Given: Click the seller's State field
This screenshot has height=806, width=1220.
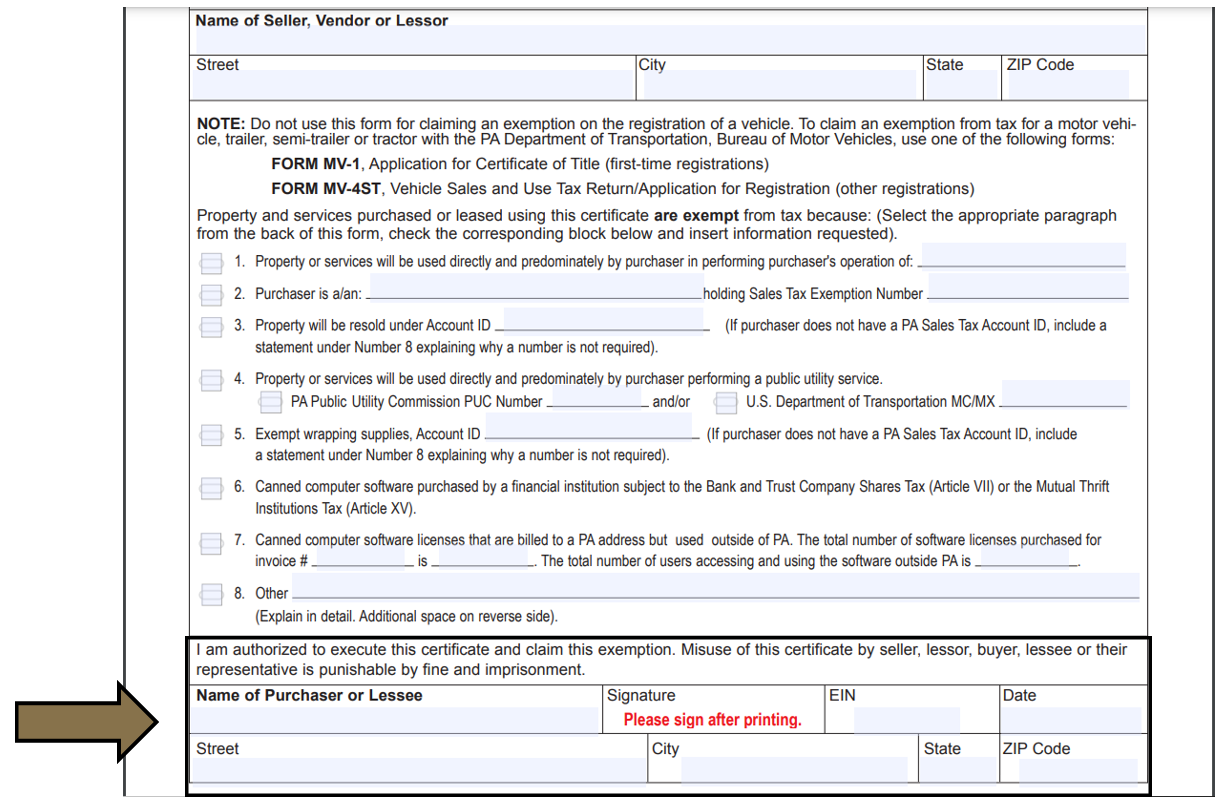Looking at the screenshot, I should tap(958, 85).
